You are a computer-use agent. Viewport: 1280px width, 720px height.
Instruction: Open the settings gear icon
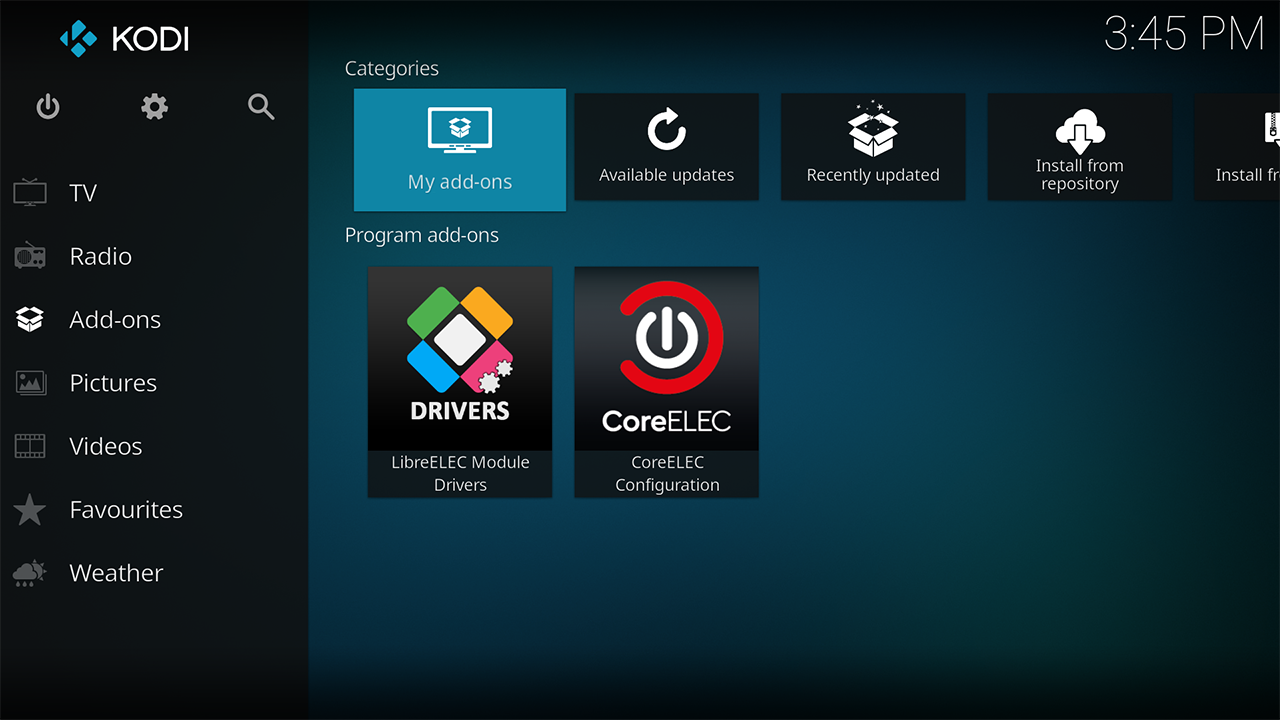click(x=154, y=106)
